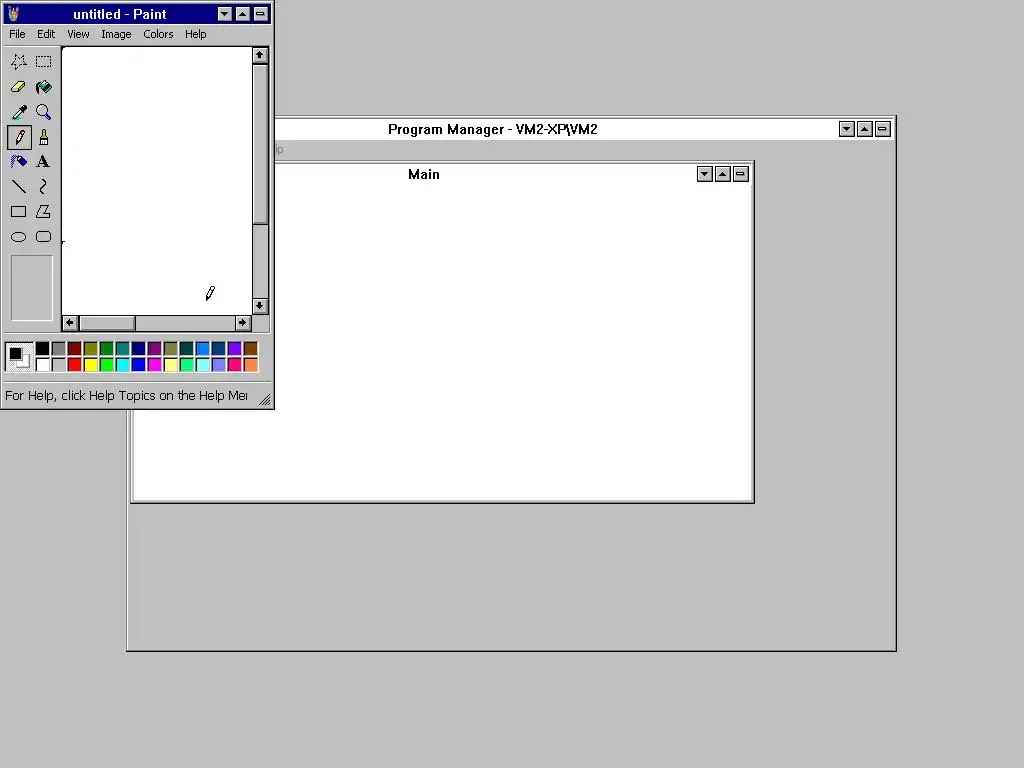Click the Program Manager title text

pyautogui.click(x=492, y=129)
